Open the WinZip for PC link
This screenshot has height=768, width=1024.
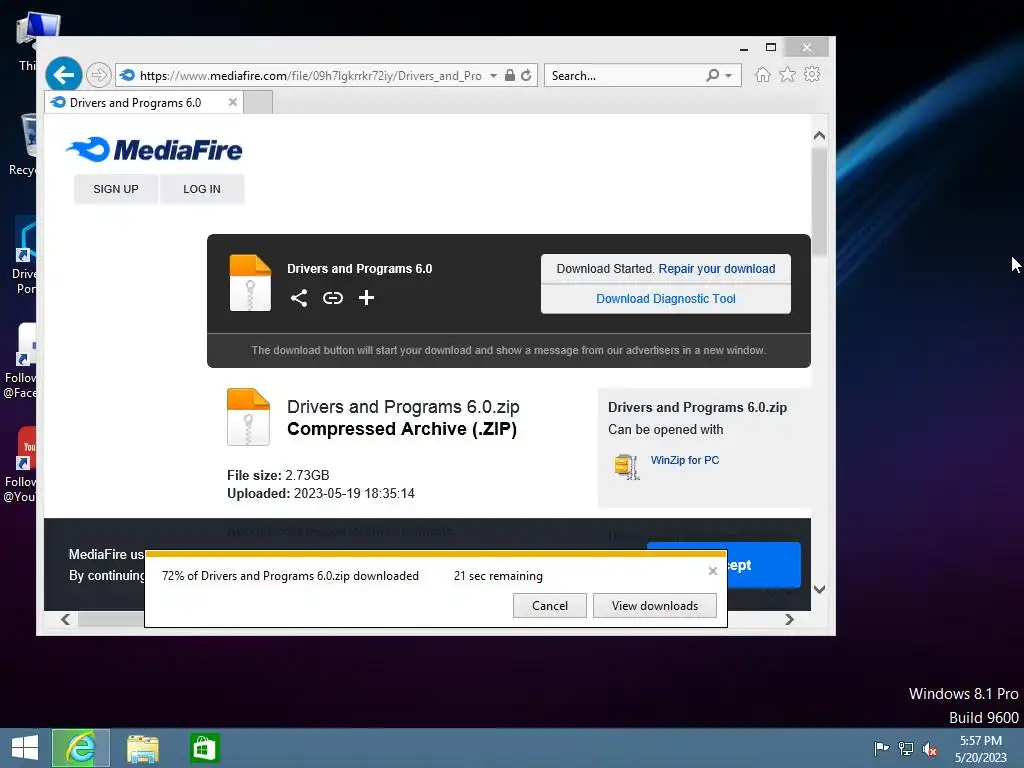(684, 460)
